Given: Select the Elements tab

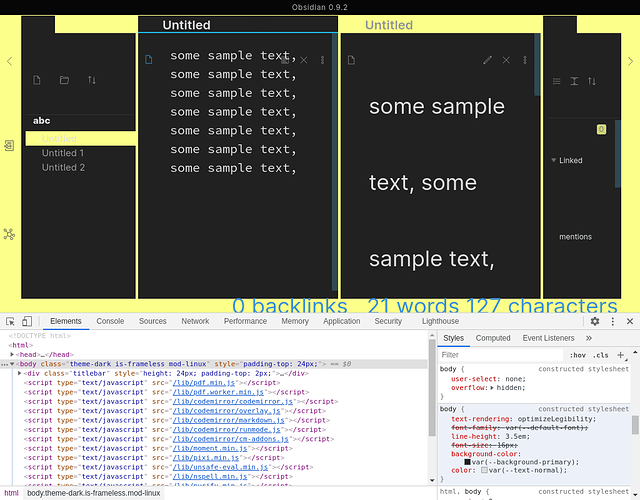Looking at the screenshot, I should pos(66,321).
